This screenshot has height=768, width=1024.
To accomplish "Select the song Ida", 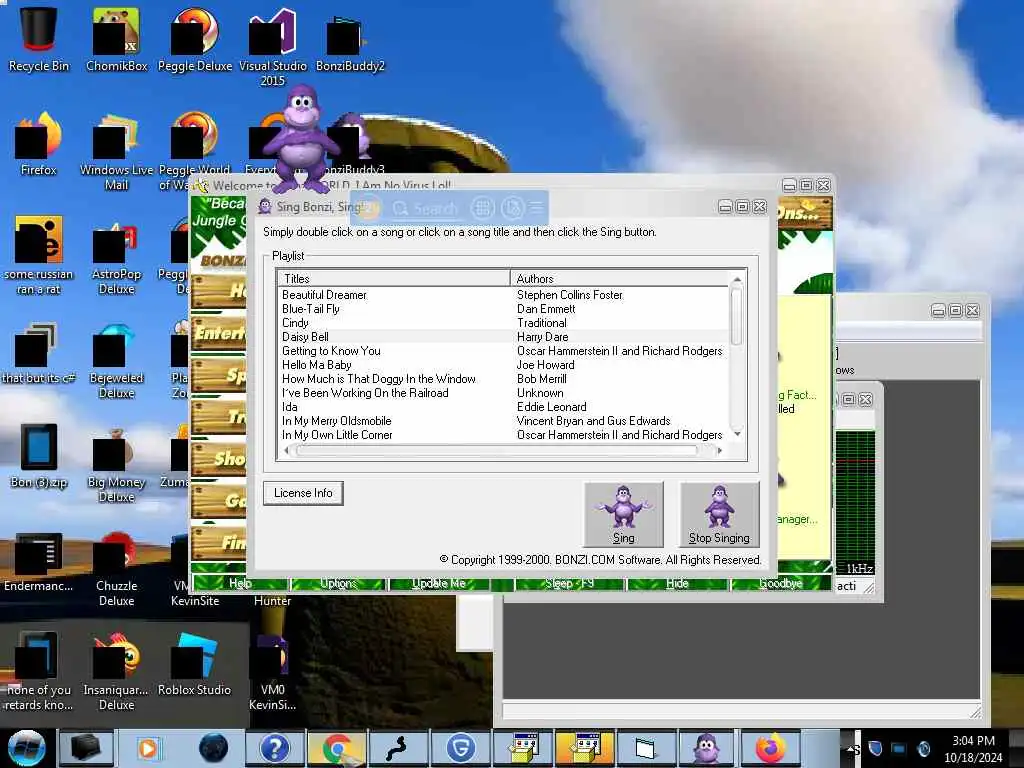I will click(290, 407).
